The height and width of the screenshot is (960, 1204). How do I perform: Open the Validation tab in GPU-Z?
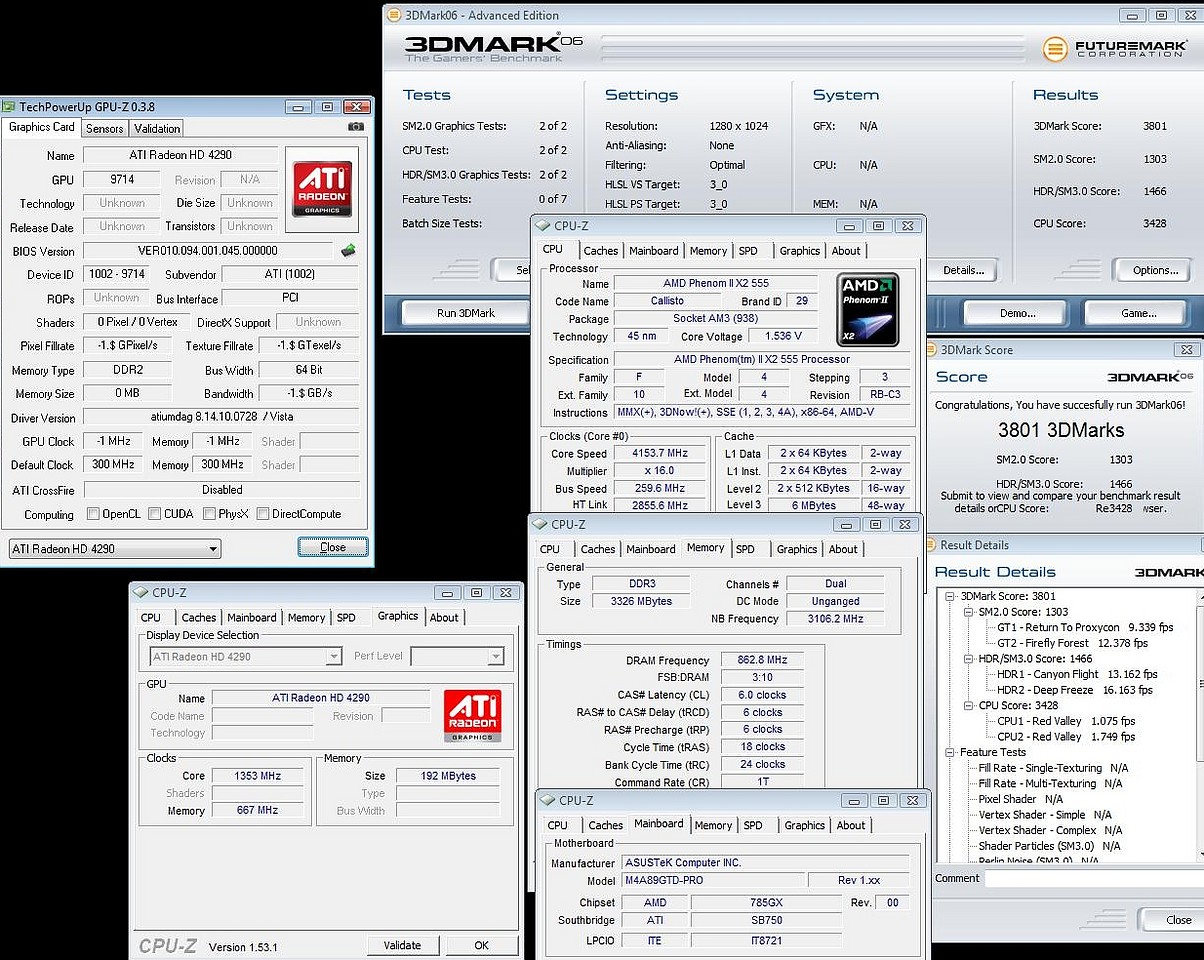[x=157, y=128]
